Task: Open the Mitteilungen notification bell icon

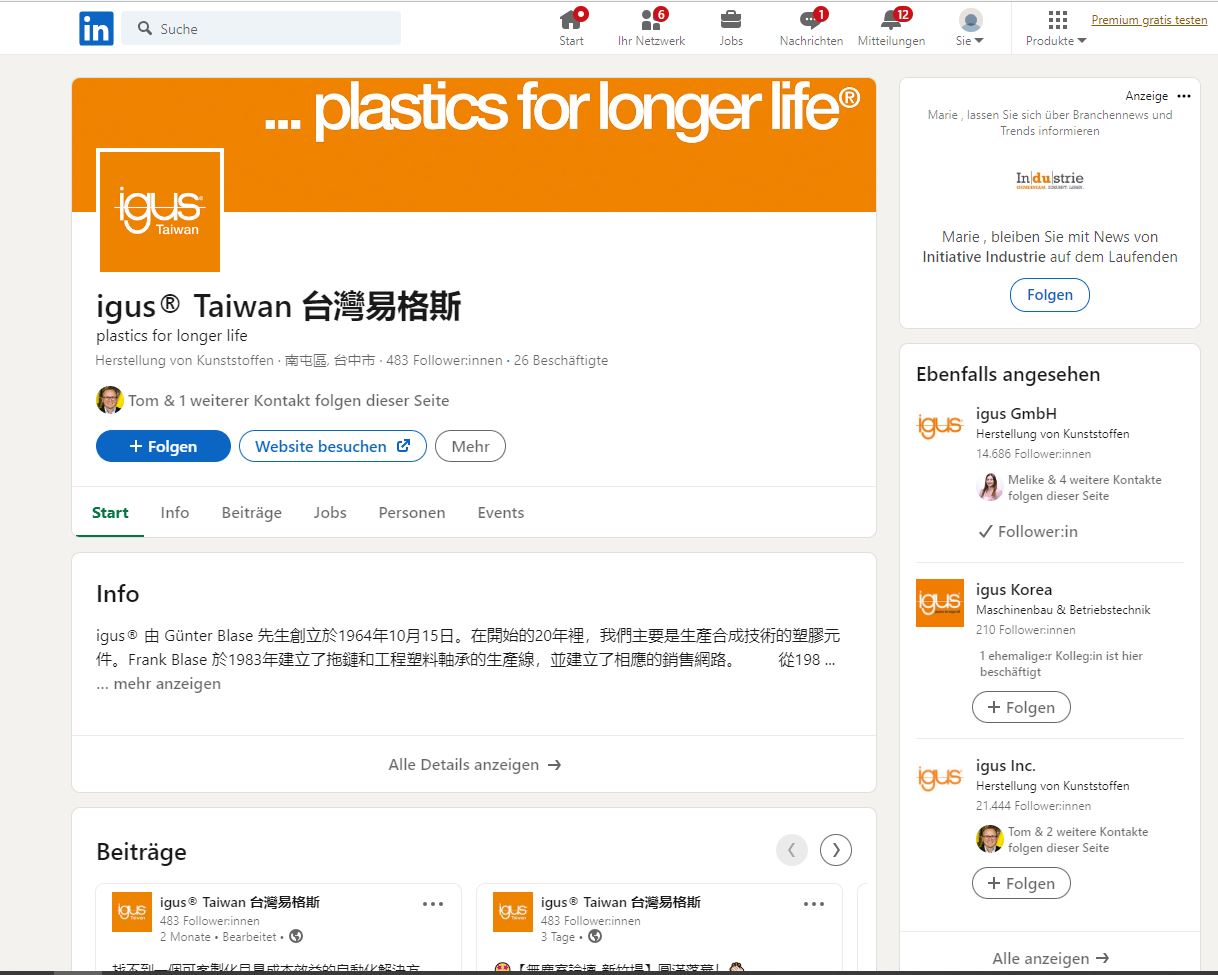Action: tap(889, 22)
